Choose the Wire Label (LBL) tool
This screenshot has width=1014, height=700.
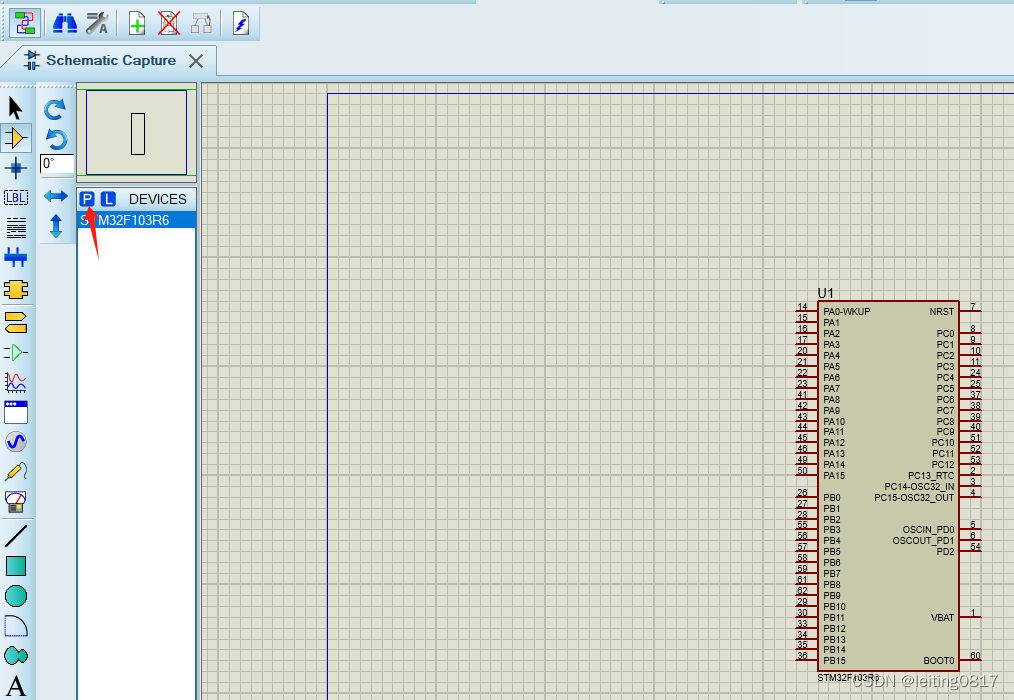pos(16,198)
